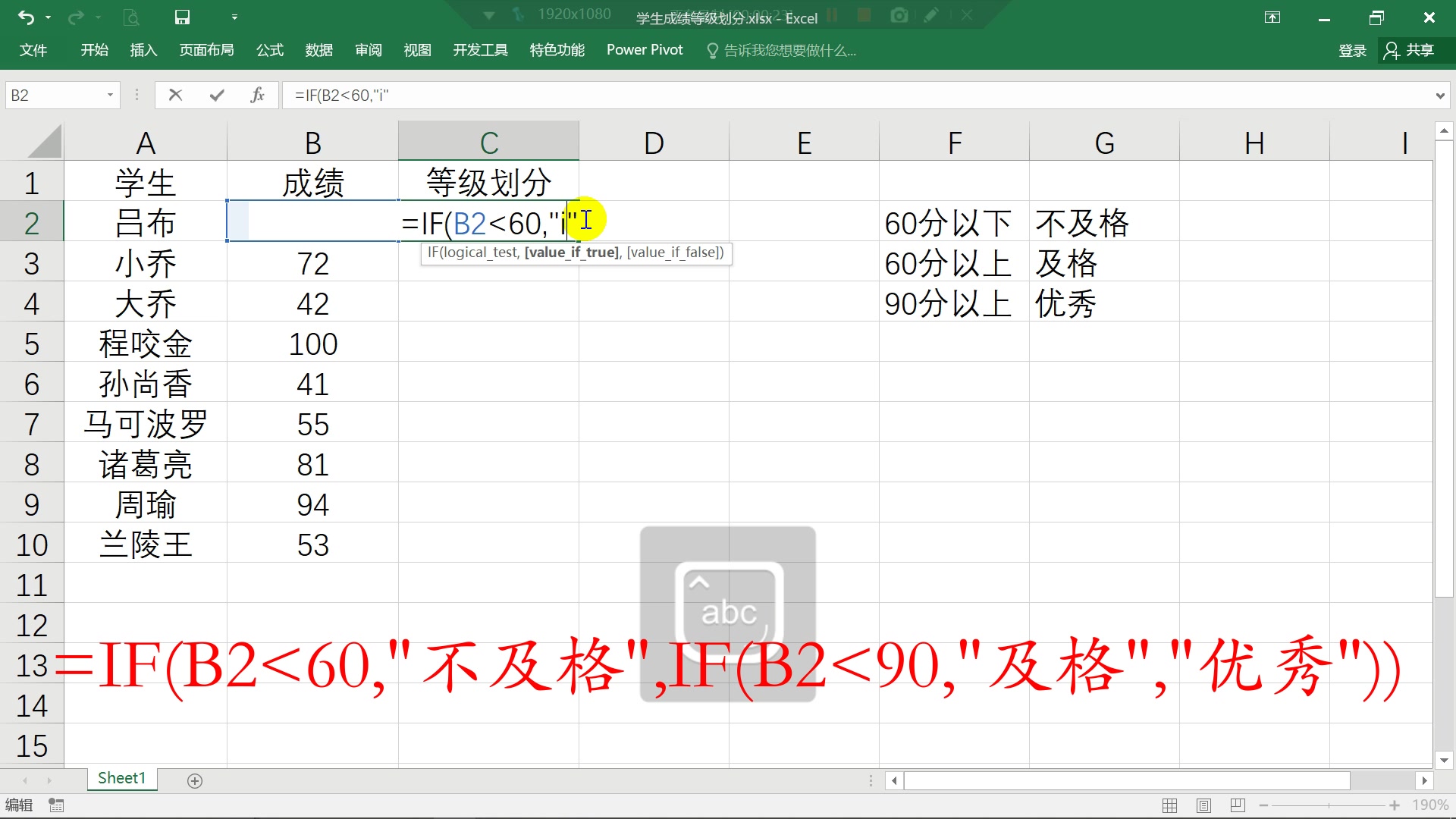This screenshot has height=819, width=1456.
Task: Open Ribbon Display Options icon
Action: (x=1272, y=17)
